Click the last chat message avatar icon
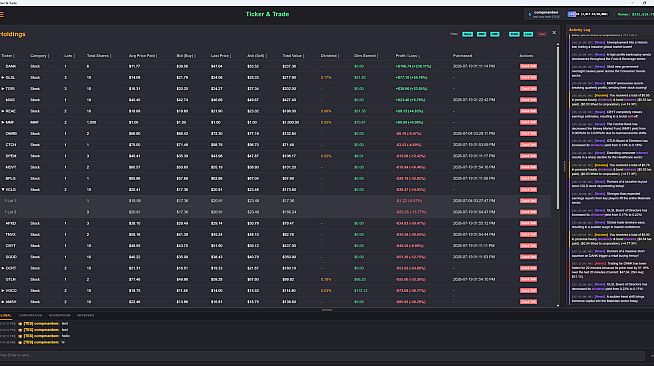Image resolution: width=654 pixels, height=366 pixels. (x=20, y=342)
